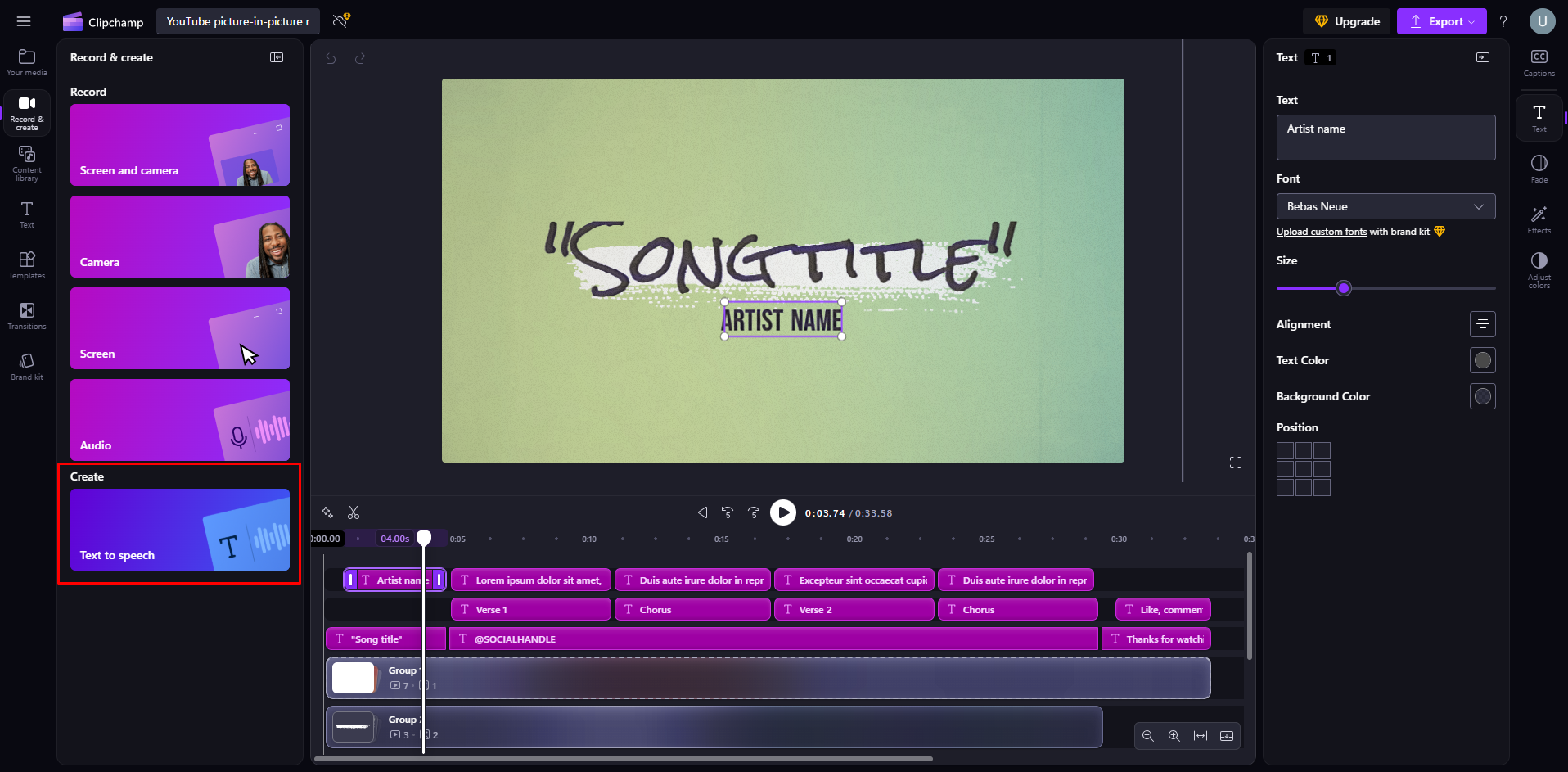
Task: Select the top-left position grid cell
Action: pyautogui.click(x=1285, y=450)
